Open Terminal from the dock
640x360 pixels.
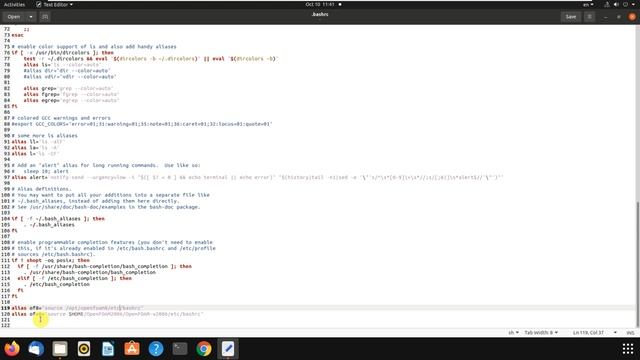(180, 349)
